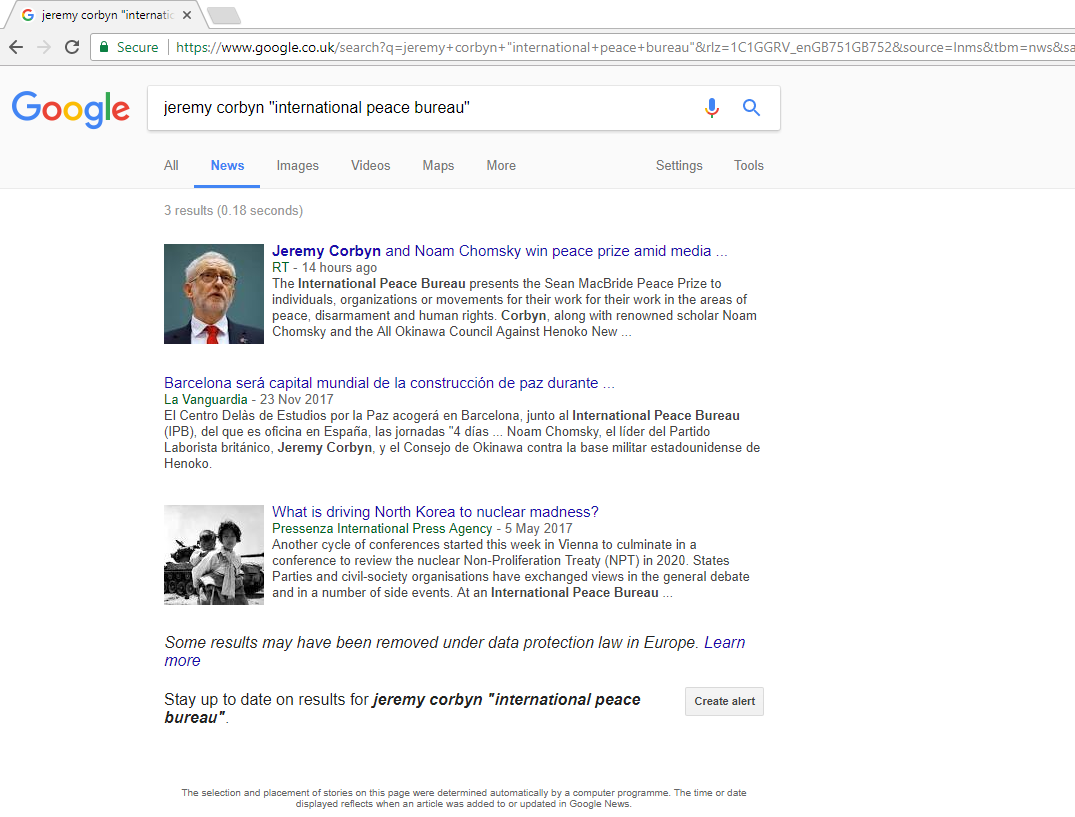
Task: Open the Barcelona será capital mundial article
Action: click(389, 383)
